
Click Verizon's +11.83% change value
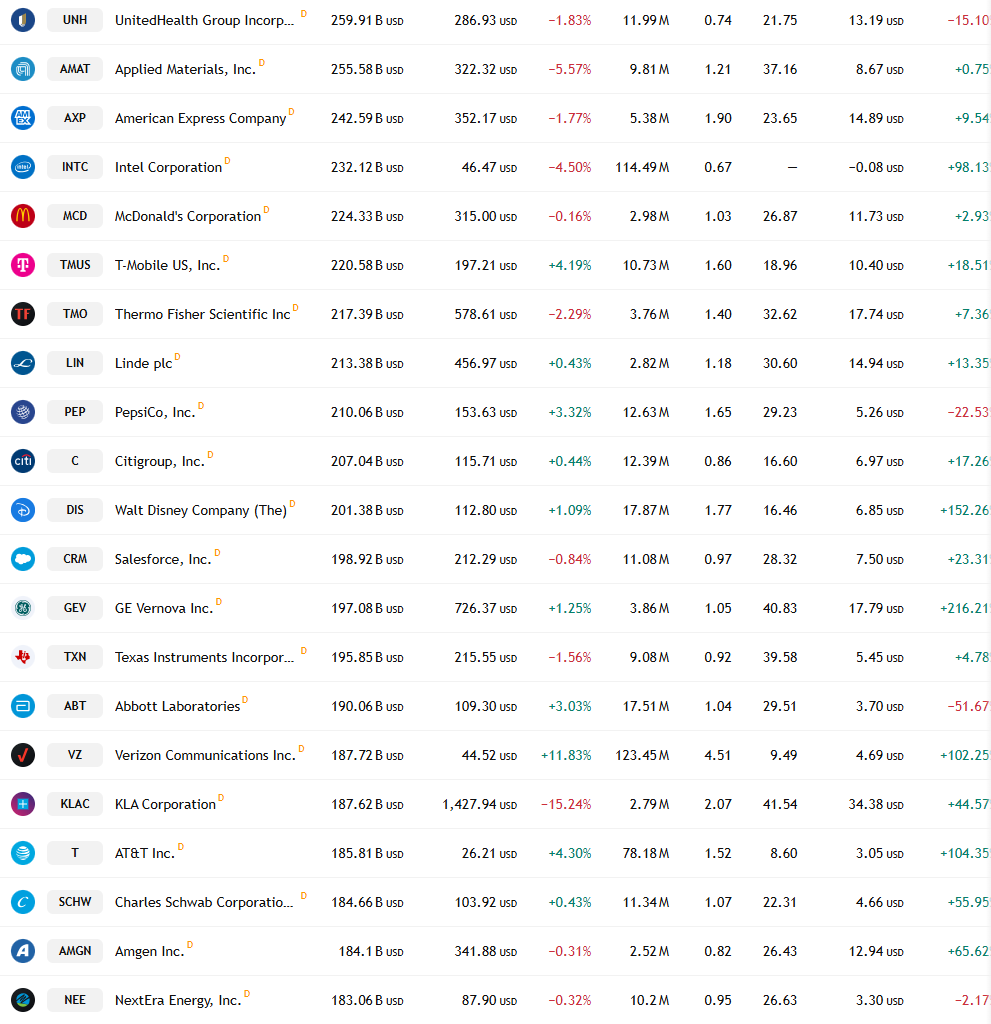coord(566,755)
